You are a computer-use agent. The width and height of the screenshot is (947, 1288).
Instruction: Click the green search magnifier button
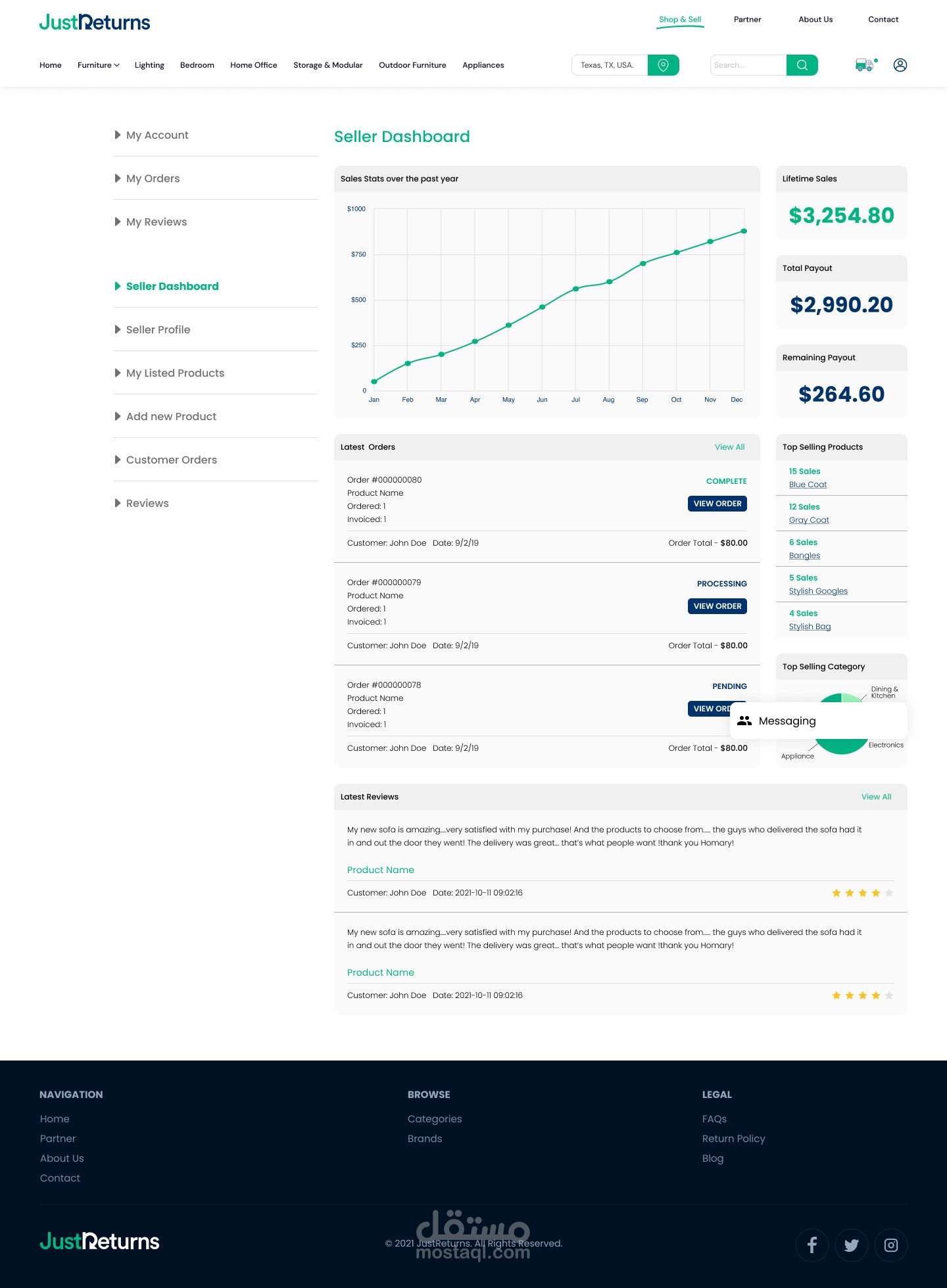pyautogui.click(x=802, y=65)
